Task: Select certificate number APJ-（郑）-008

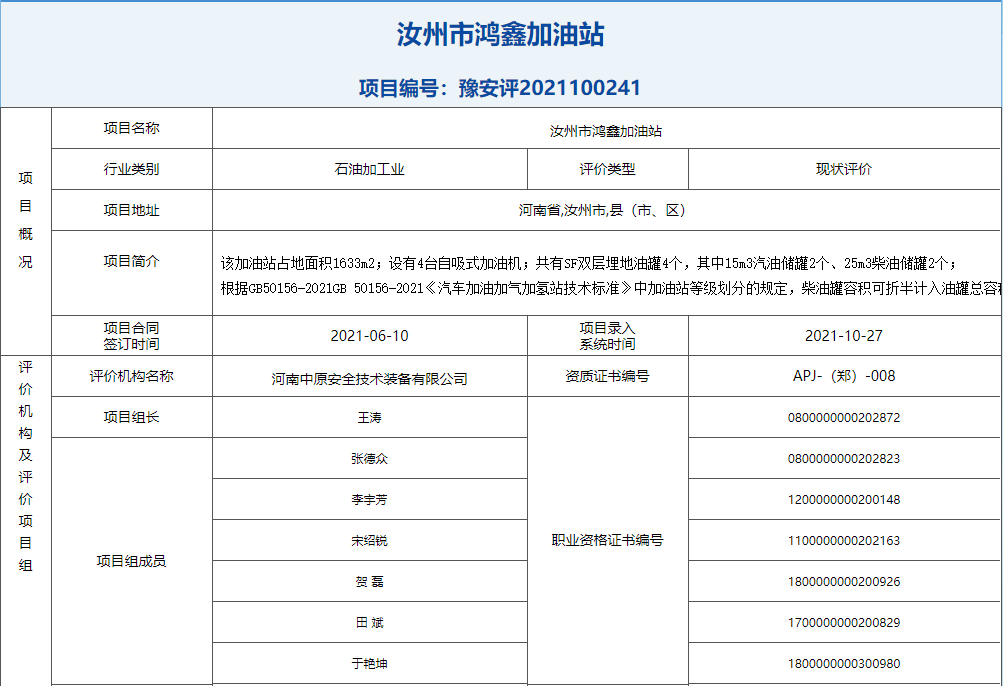Action: point(844,376)
